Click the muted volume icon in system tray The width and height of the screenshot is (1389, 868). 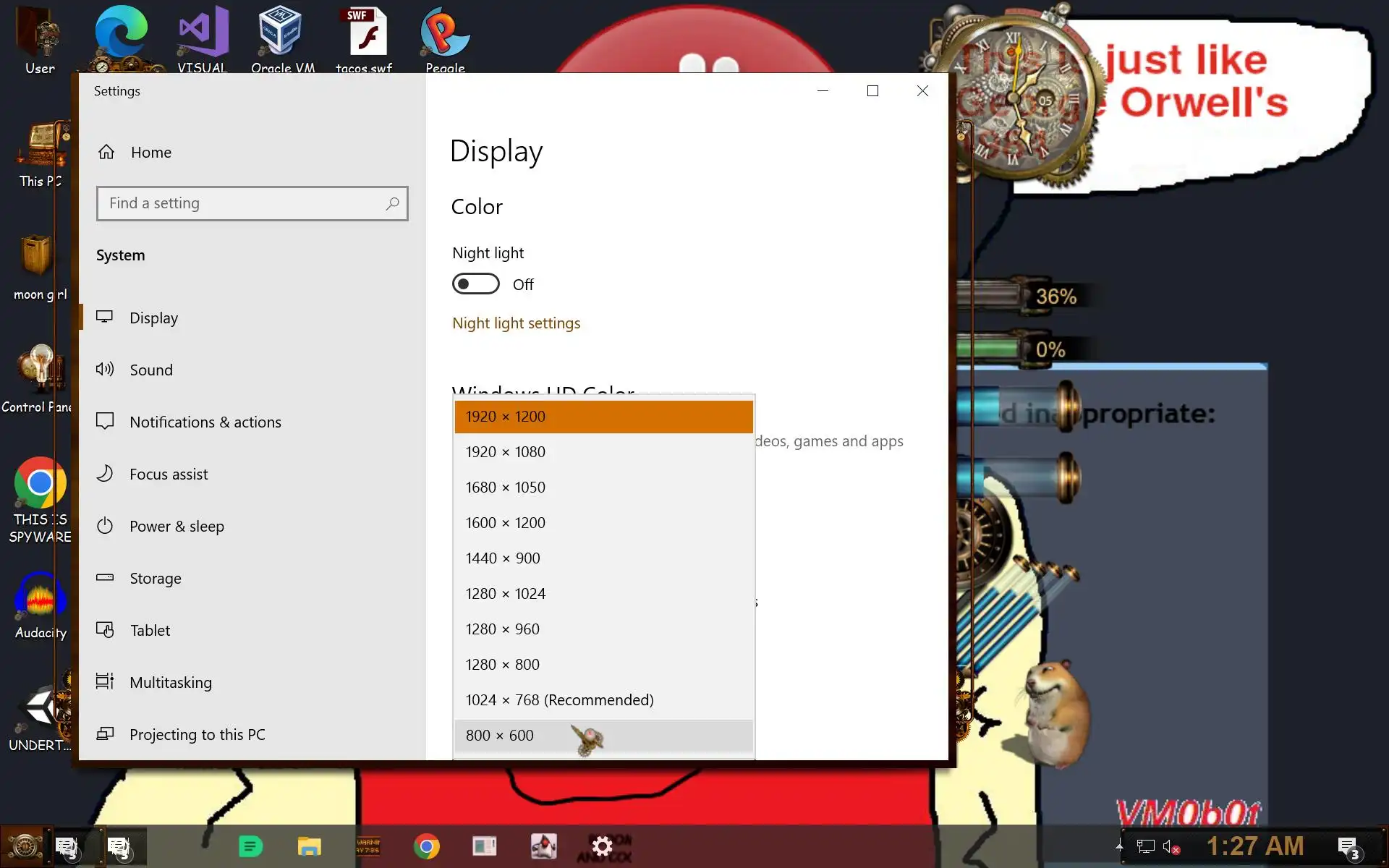click(1170, 846)
